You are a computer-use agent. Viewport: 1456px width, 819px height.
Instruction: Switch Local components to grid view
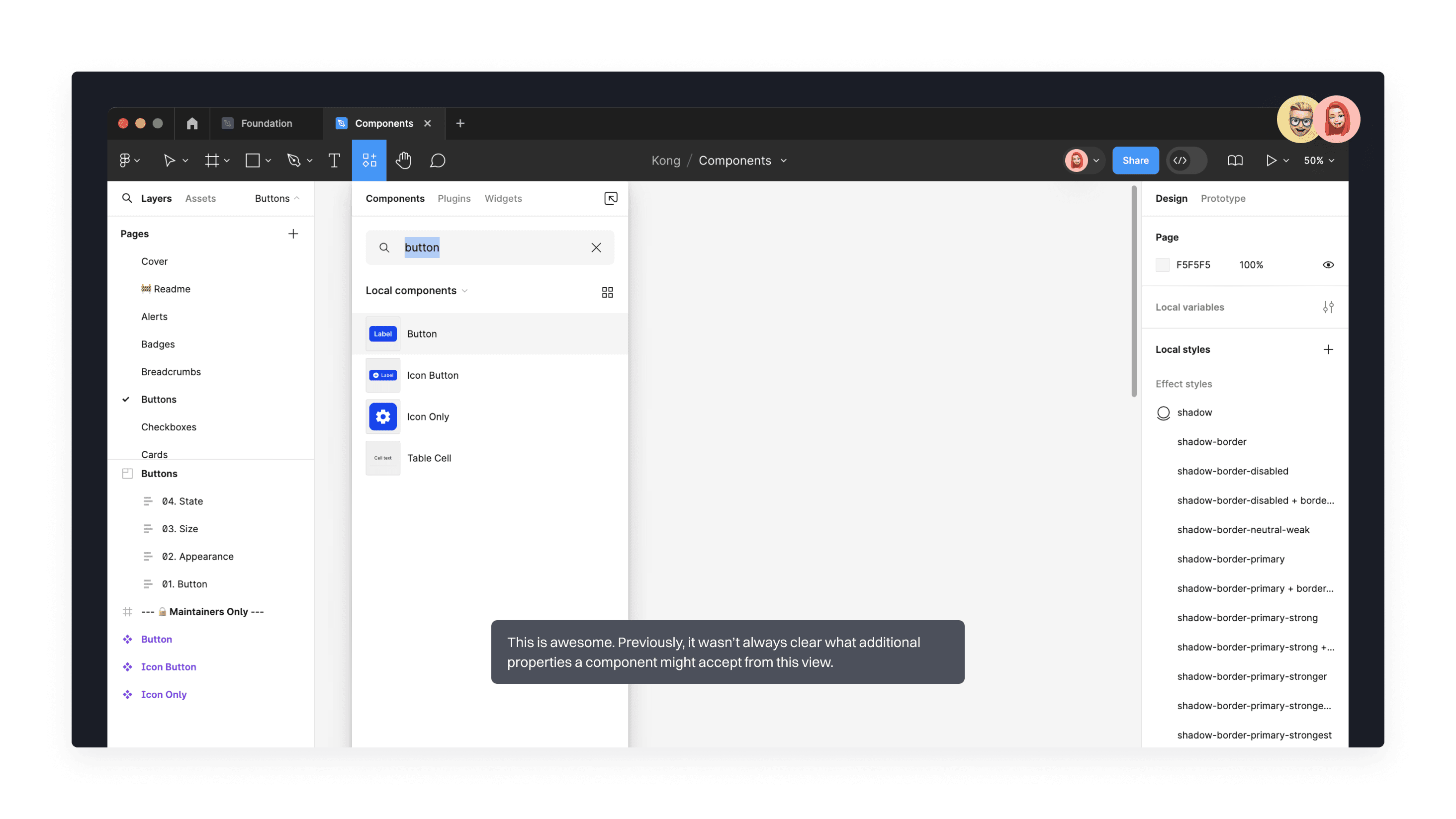pos(607,292)
